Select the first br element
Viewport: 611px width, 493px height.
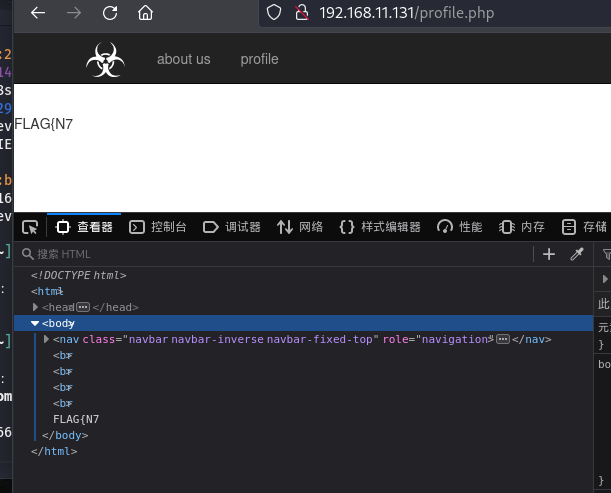click(63, 355)
